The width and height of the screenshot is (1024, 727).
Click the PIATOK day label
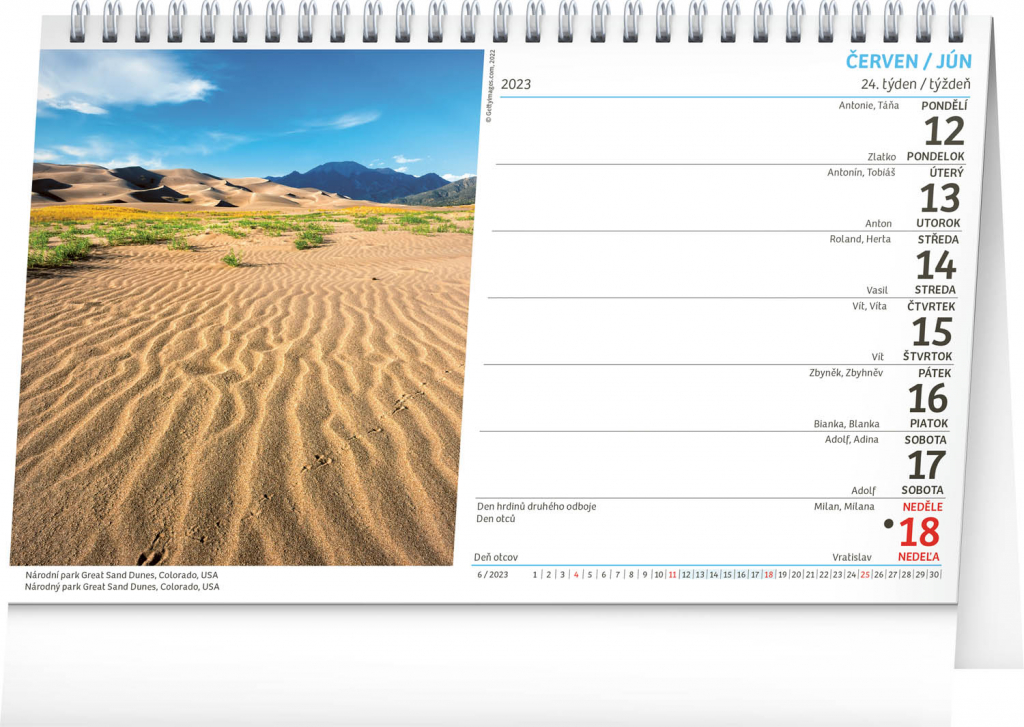click(x=929, y=423)
